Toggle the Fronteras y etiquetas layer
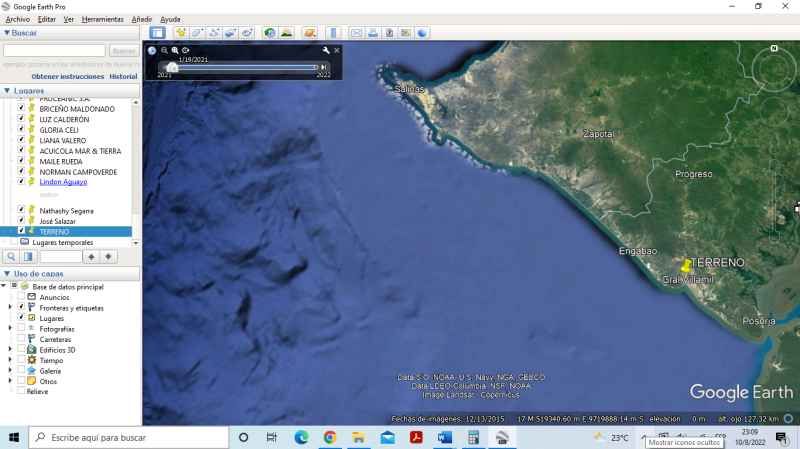The width and height of the screenshot is (800, 449). [x=21, y=307]
